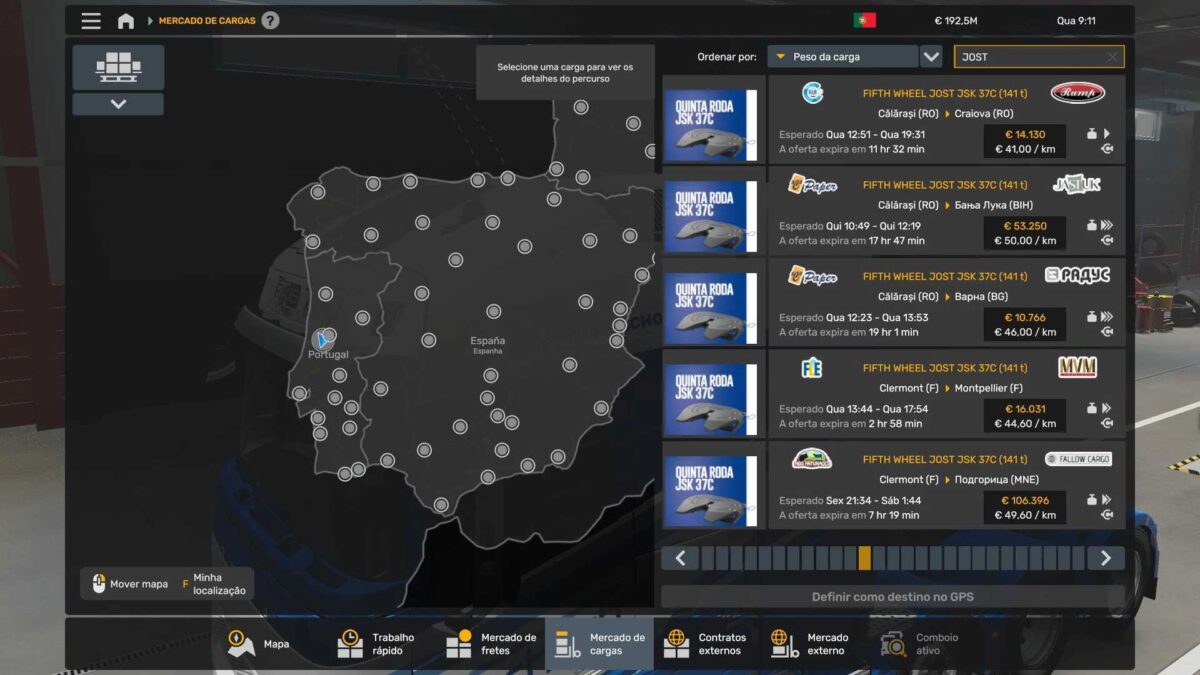Open the Mercado de fretes tab
Image resolution: width=1200 pixels, height=675 pixels.
point(491,644)
